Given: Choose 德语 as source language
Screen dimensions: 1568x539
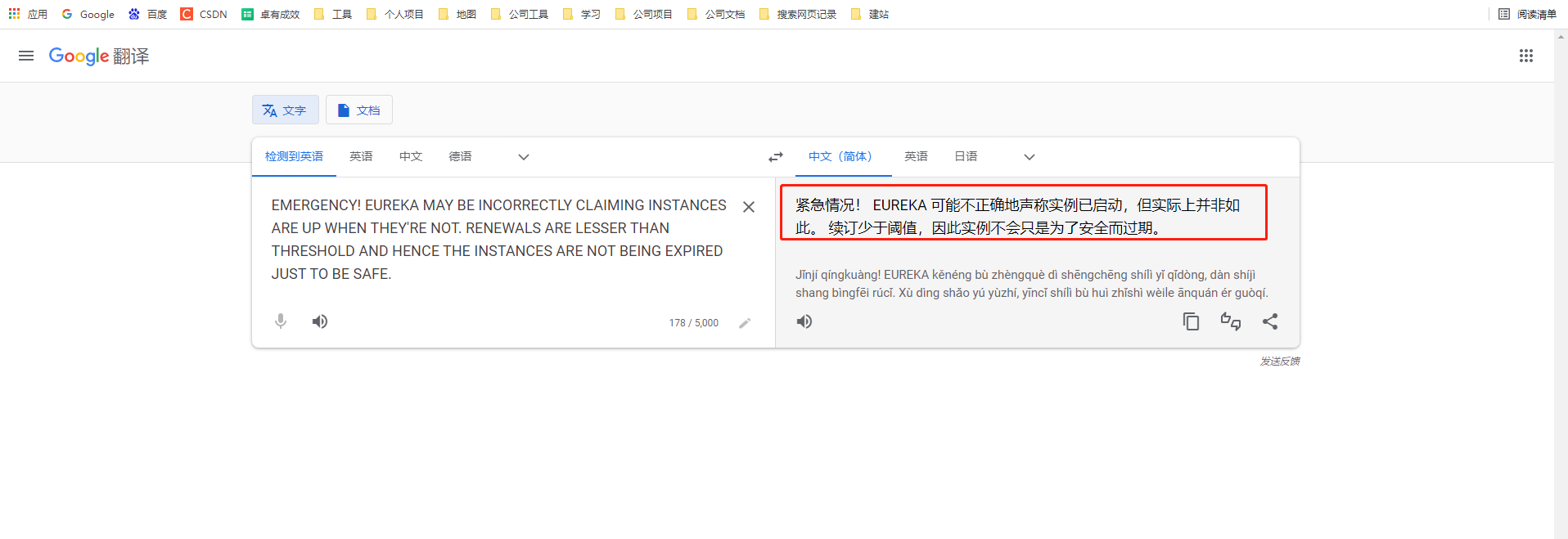Looking at the screenshot, I should [x=460, y=156].
